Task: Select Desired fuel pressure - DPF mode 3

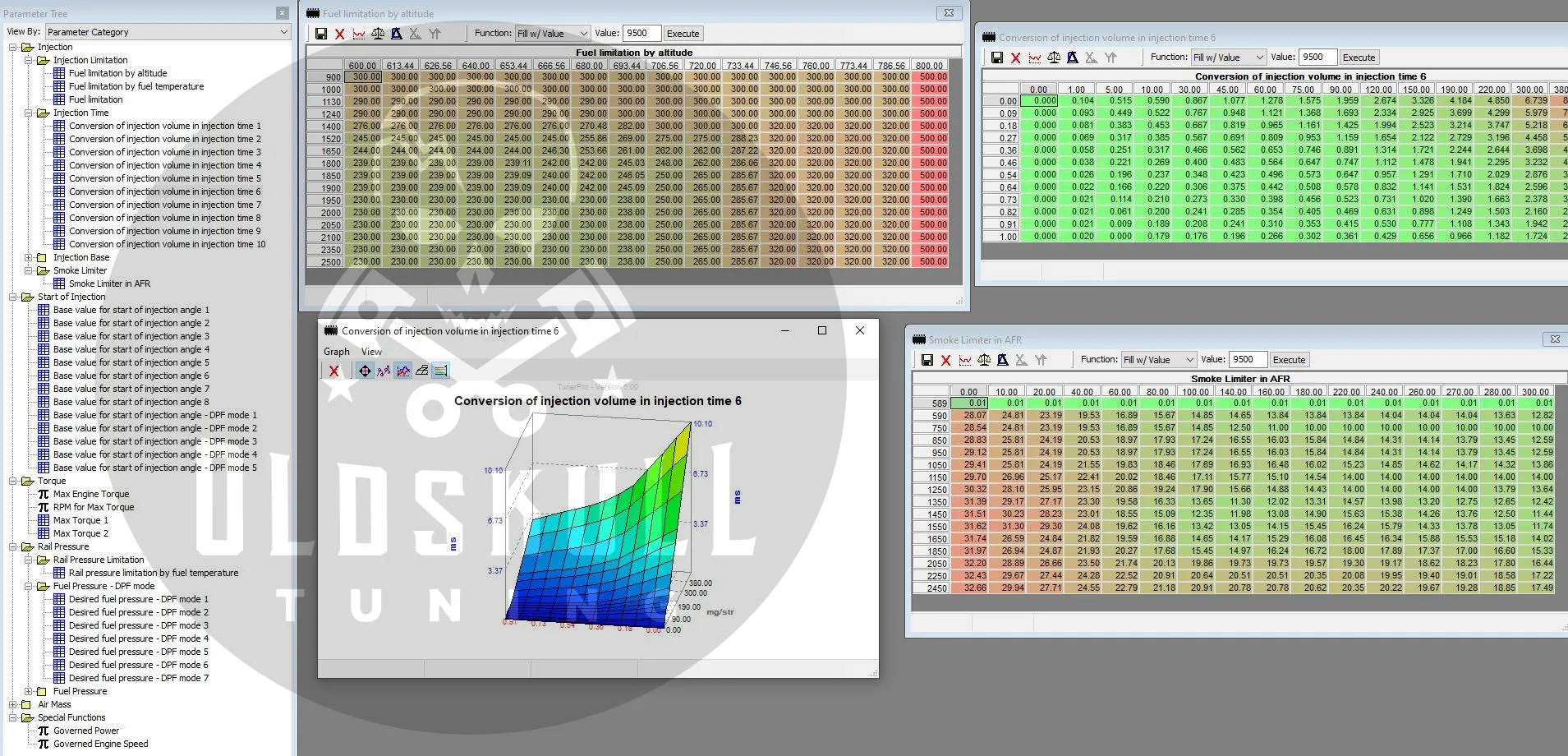Action: click(138, 625)
